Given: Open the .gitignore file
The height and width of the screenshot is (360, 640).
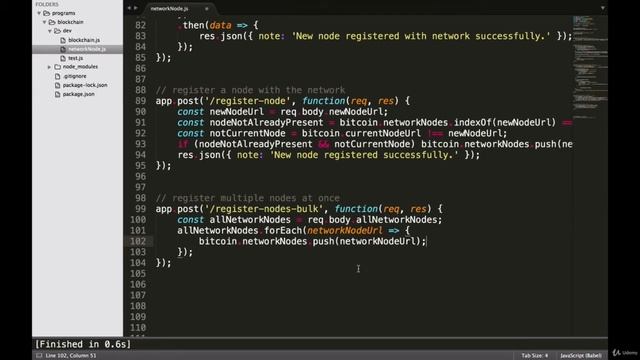Looking at the screenshot, I should click(75, 76).
